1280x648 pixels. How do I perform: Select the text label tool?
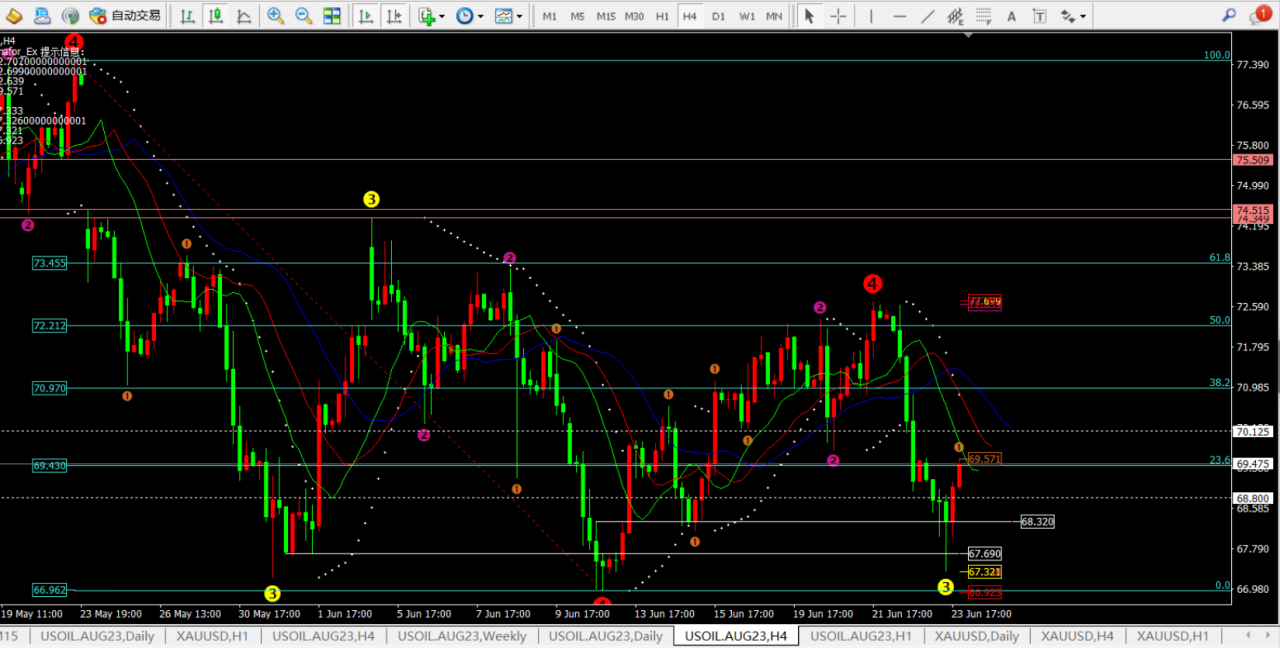point(1039,16)
